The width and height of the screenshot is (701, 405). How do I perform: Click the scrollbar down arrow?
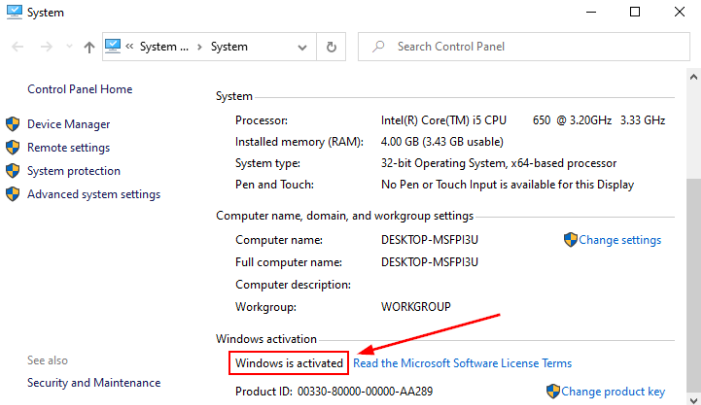(x=693, y=400)
